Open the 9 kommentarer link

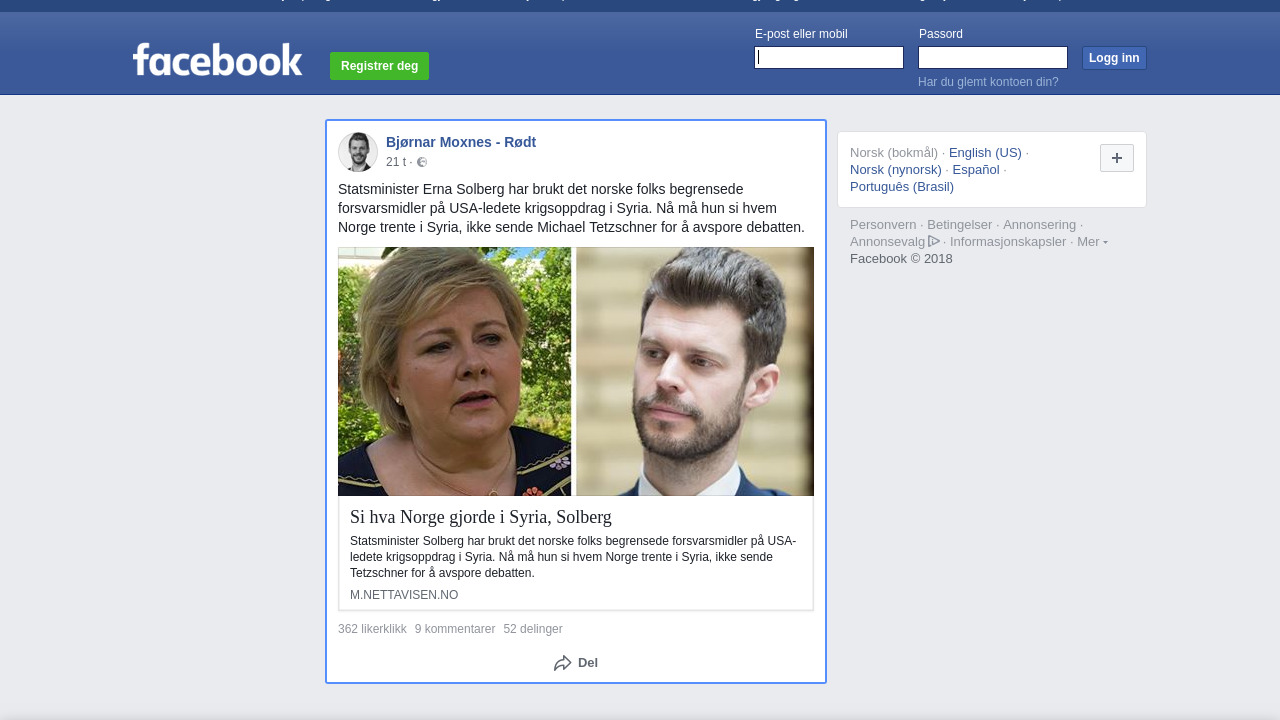point(455,629)
